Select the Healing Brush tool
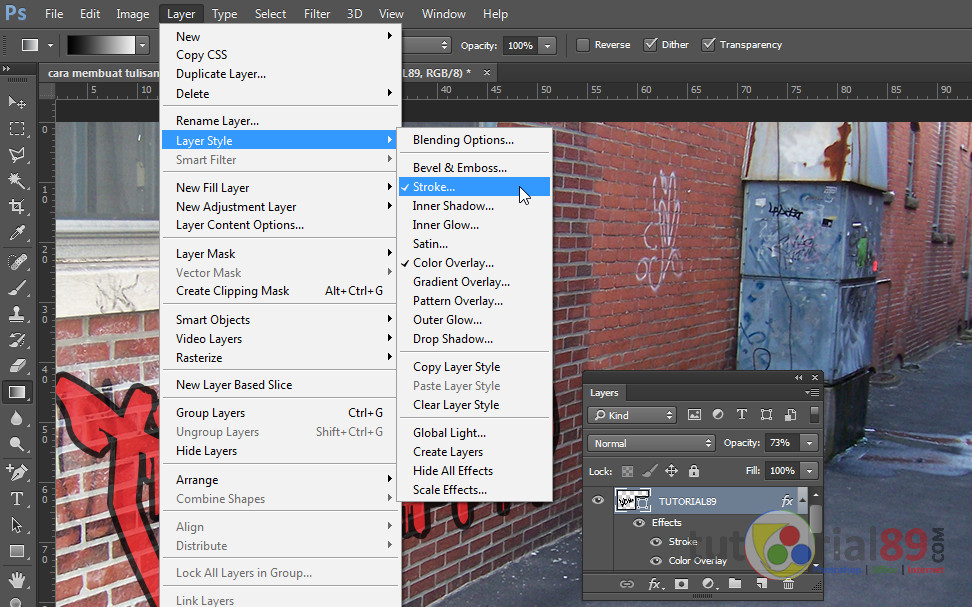972x607 pixels. (x=17, y=262)
